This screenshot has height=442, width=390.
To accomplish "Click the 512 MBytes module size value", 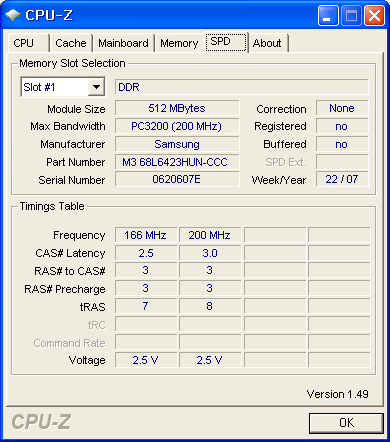I will pos(177,108).
